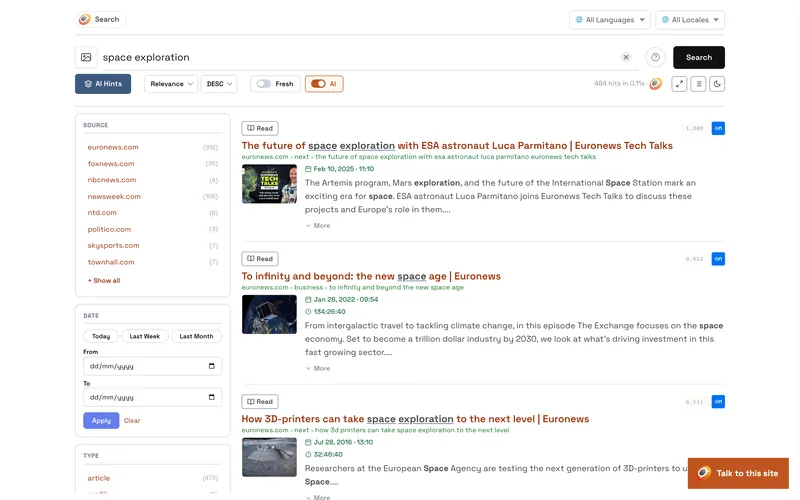This screenshot has height=500, width=800.
Task: Open the Search logo tab at top left
Action: [101, 19]
